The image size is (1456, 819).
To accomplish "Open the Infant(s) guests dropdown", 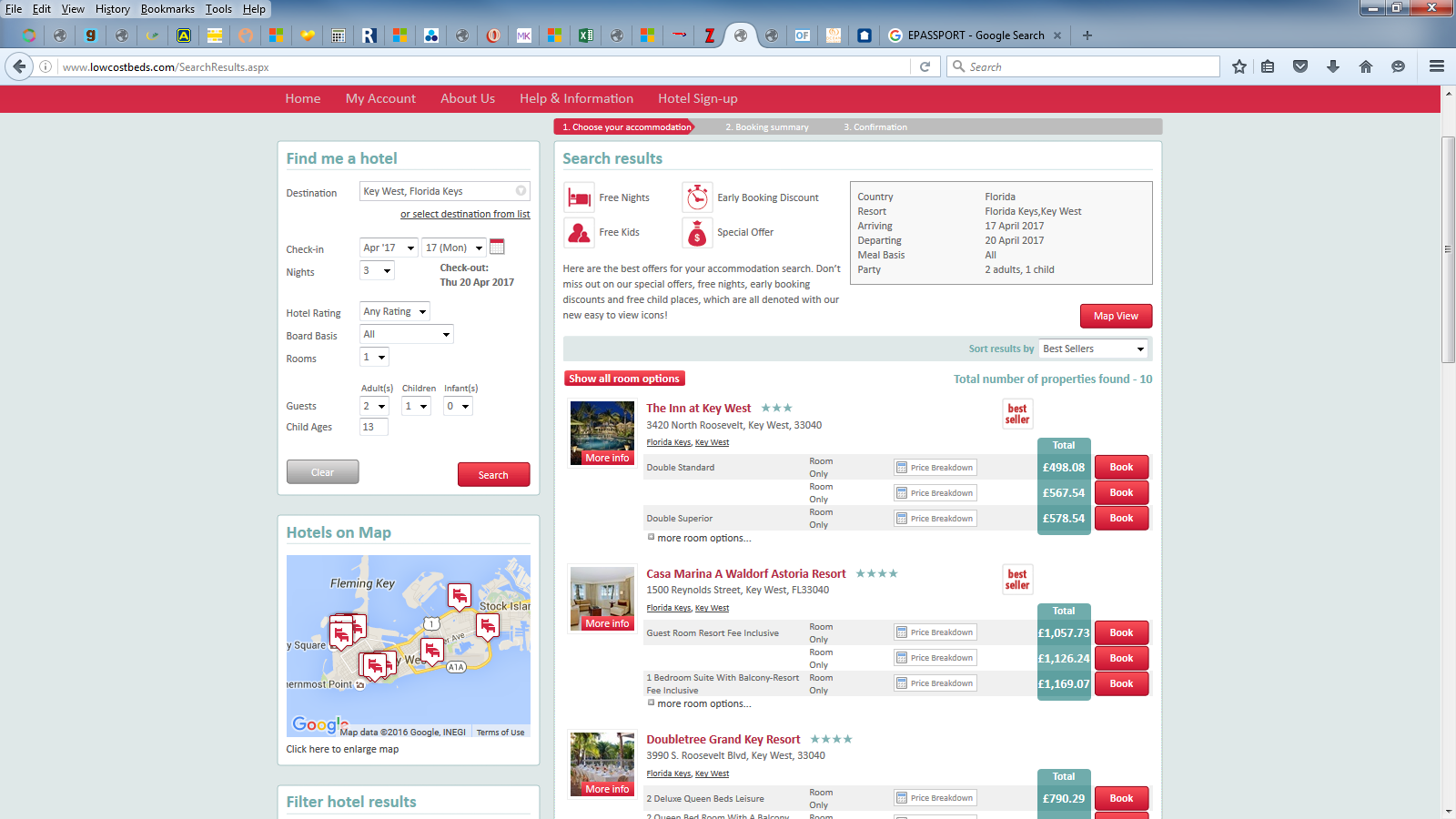I will 458,406.
